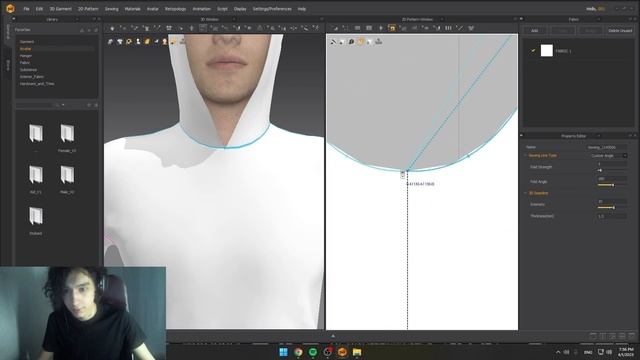Open the File menu

pos(27,9)
